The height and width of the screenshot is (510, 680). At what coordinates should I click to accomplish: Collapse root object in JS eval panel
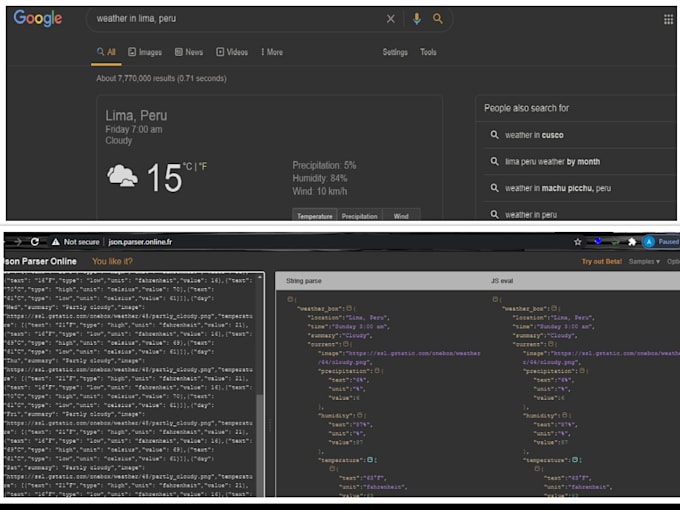click(495, 299)
